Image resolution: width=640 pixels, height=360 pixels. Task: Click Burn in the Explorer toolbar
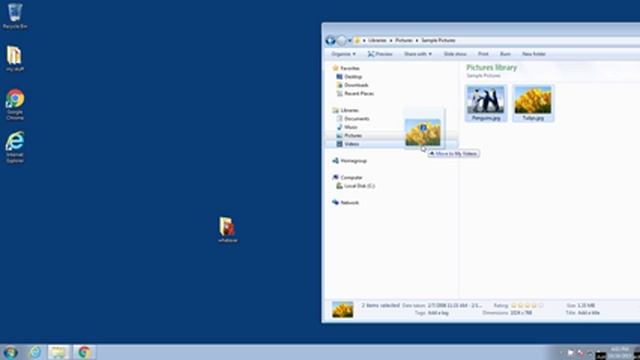[505, 54]
